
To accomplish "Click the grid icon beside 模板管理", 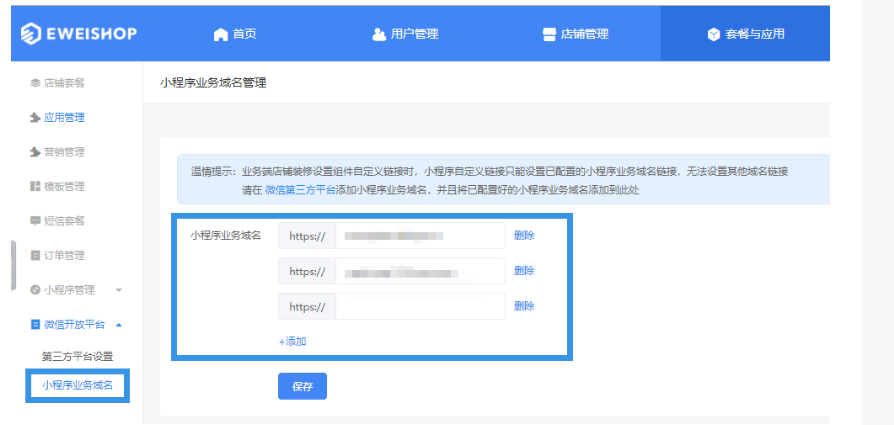I will [35, 187].
